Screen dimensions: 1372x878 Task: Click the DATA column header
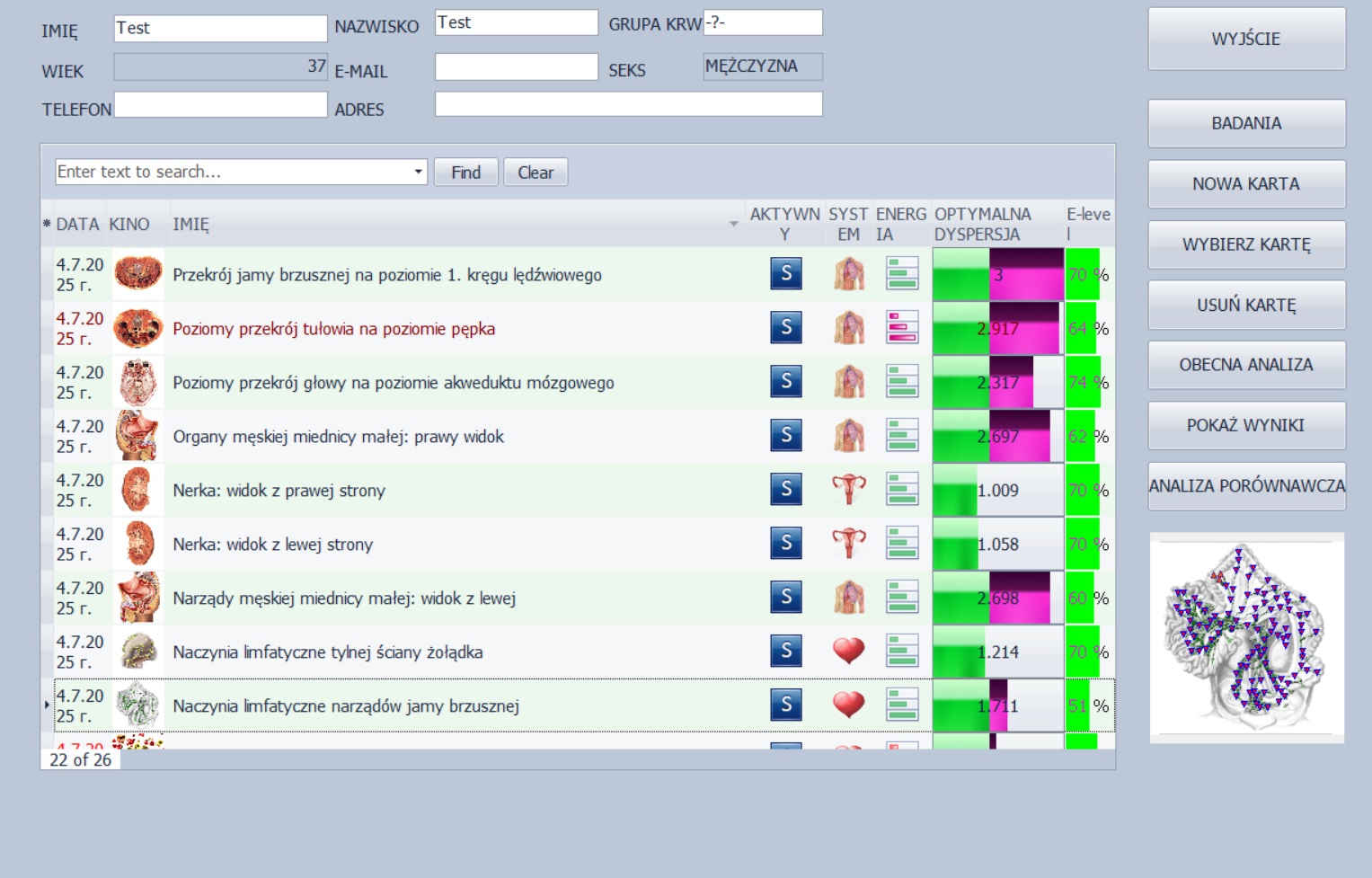pos(77,224)
